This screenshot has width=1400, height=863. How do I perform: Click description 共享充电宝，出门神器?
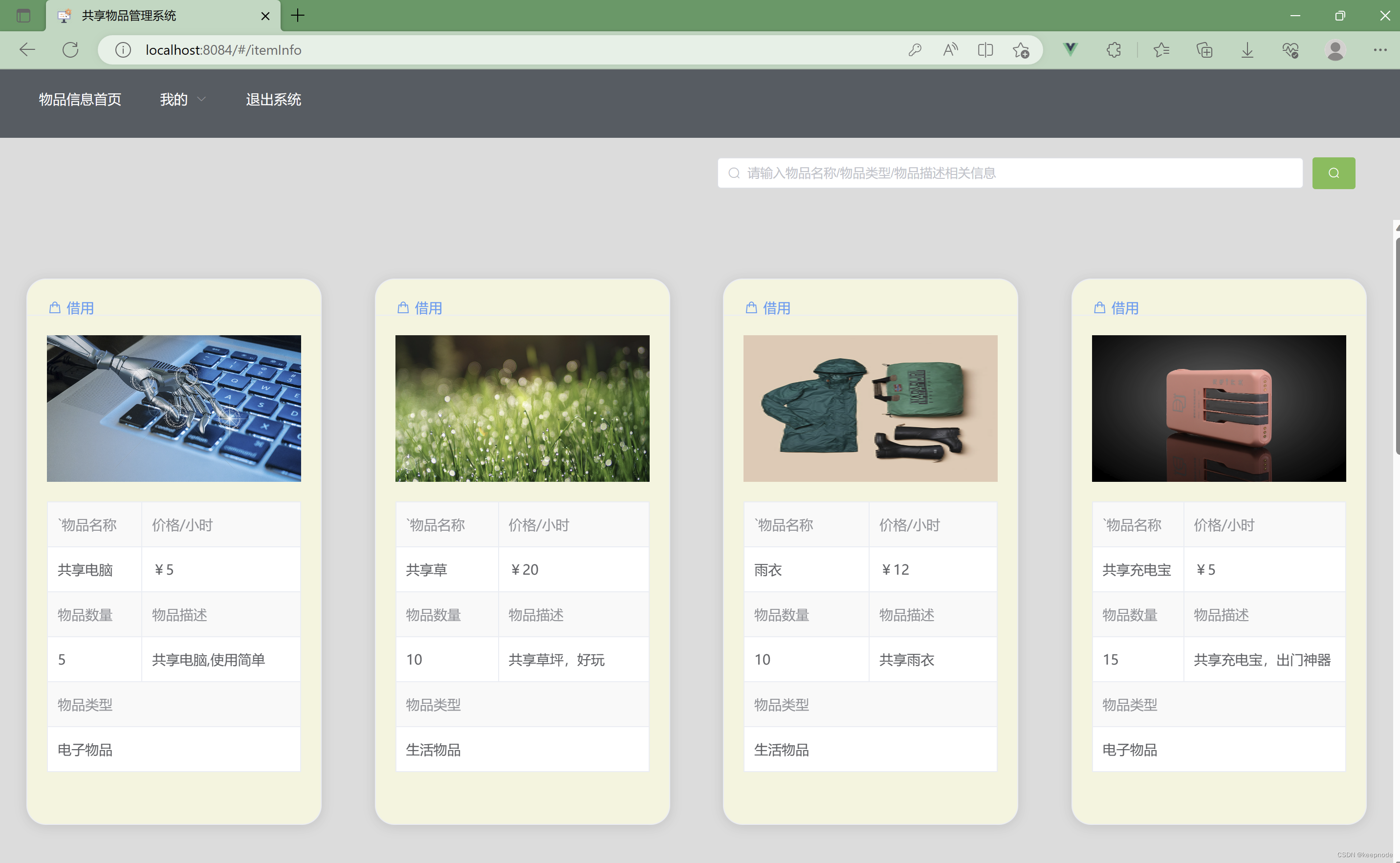pyautogui.click(x=1265, y=659)
